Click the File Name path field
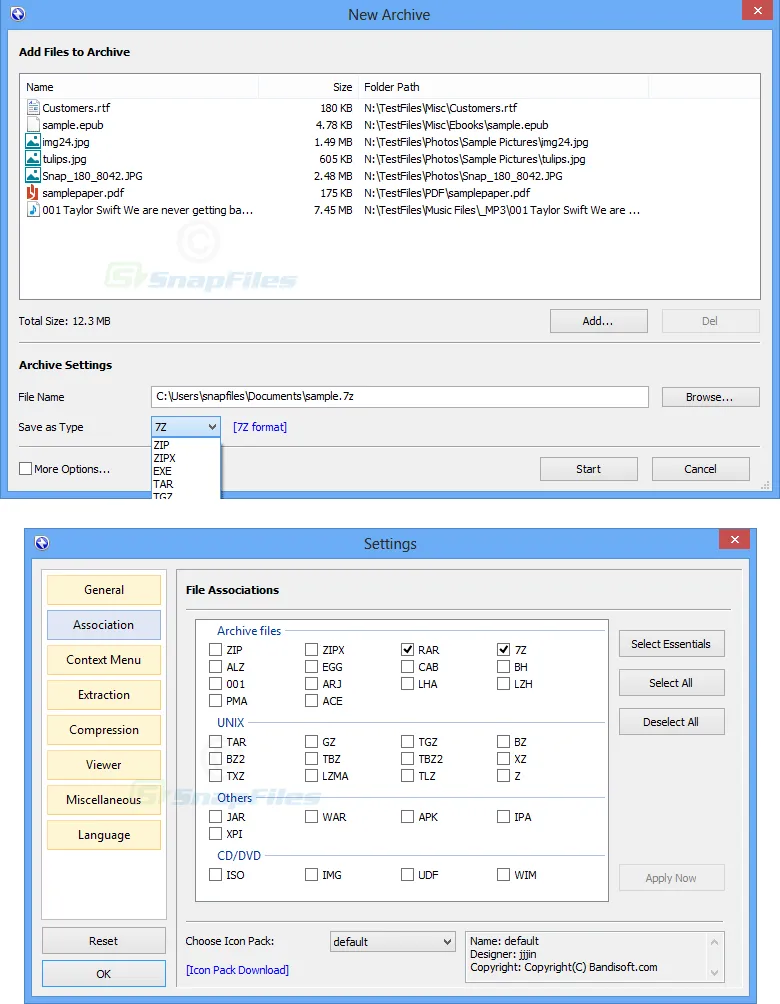Viewport: 780px width, 1004px height. (x=400, y=397)
